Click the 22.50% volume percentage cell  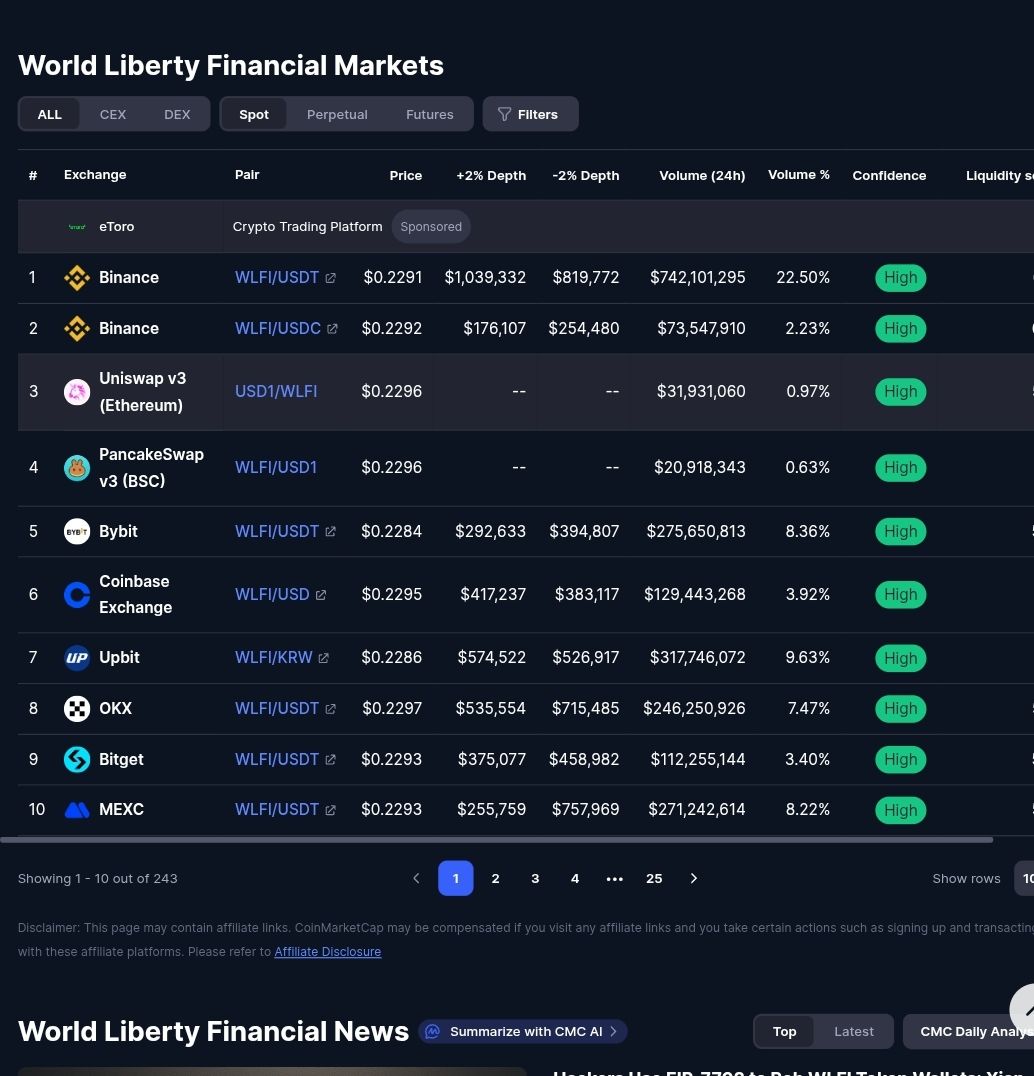[x=803, y=278]
